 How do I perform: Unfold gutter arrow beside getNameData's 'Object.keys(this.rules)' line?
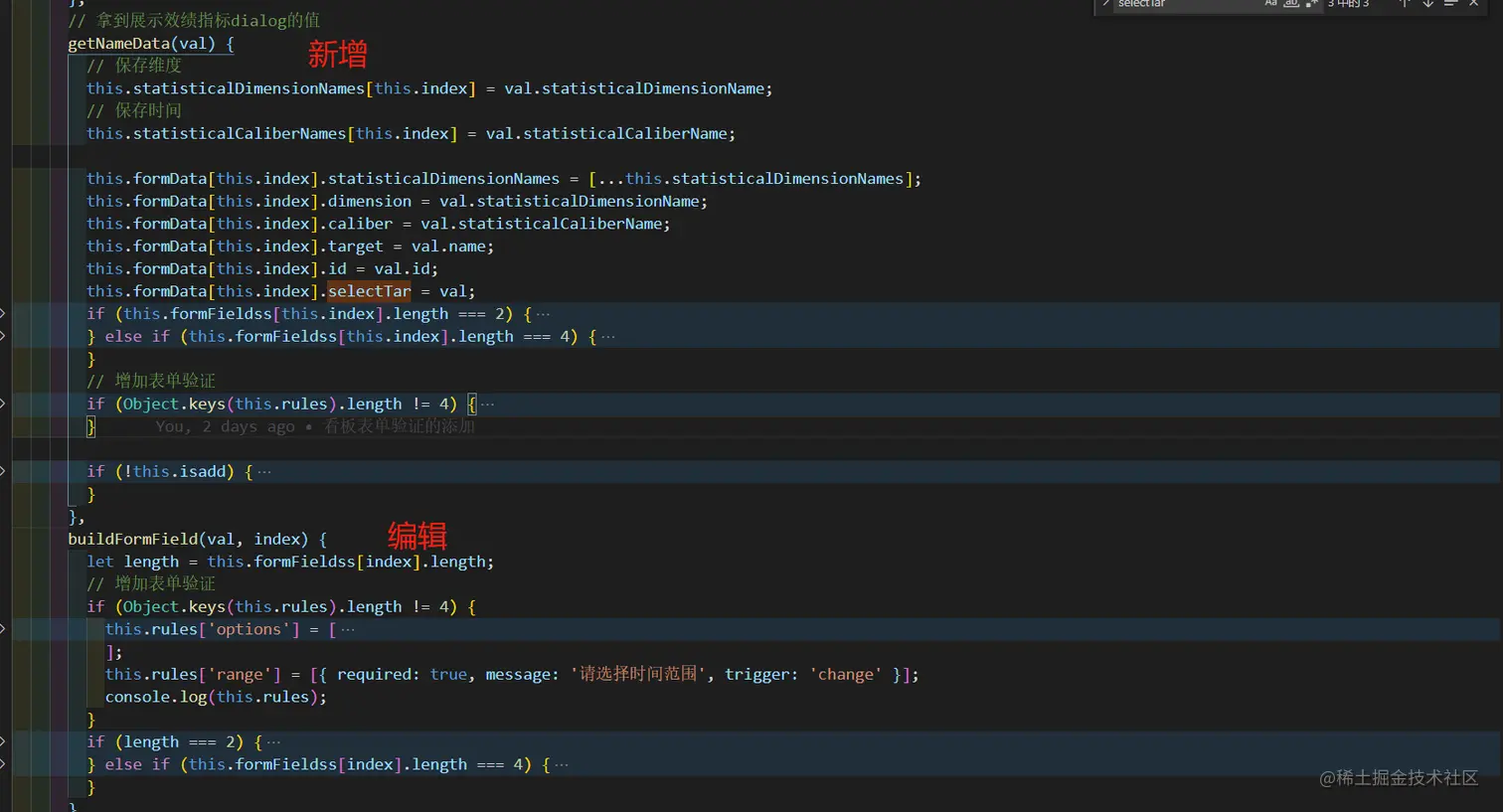(x=3, y=404)
